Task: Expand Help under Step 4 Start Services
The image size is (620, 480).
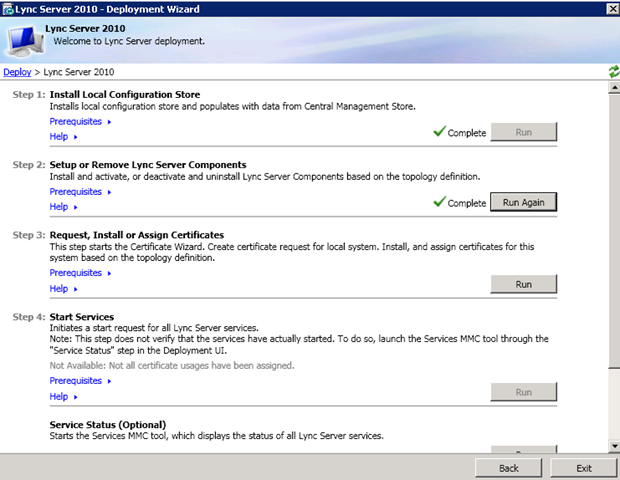Action: click(x=63, y=397)
